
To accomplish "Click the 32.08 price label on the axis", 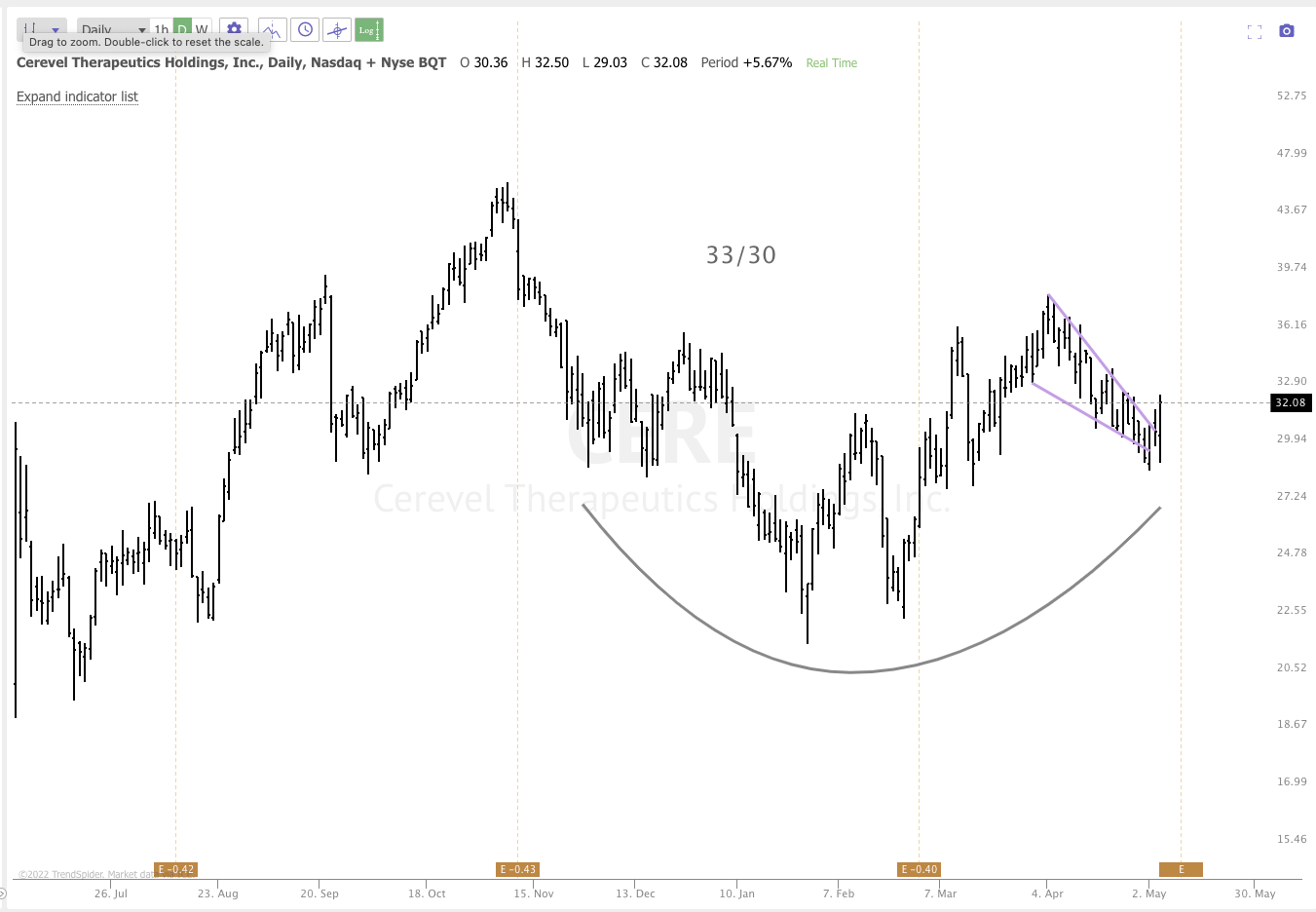I will (x=1290, y=402).
